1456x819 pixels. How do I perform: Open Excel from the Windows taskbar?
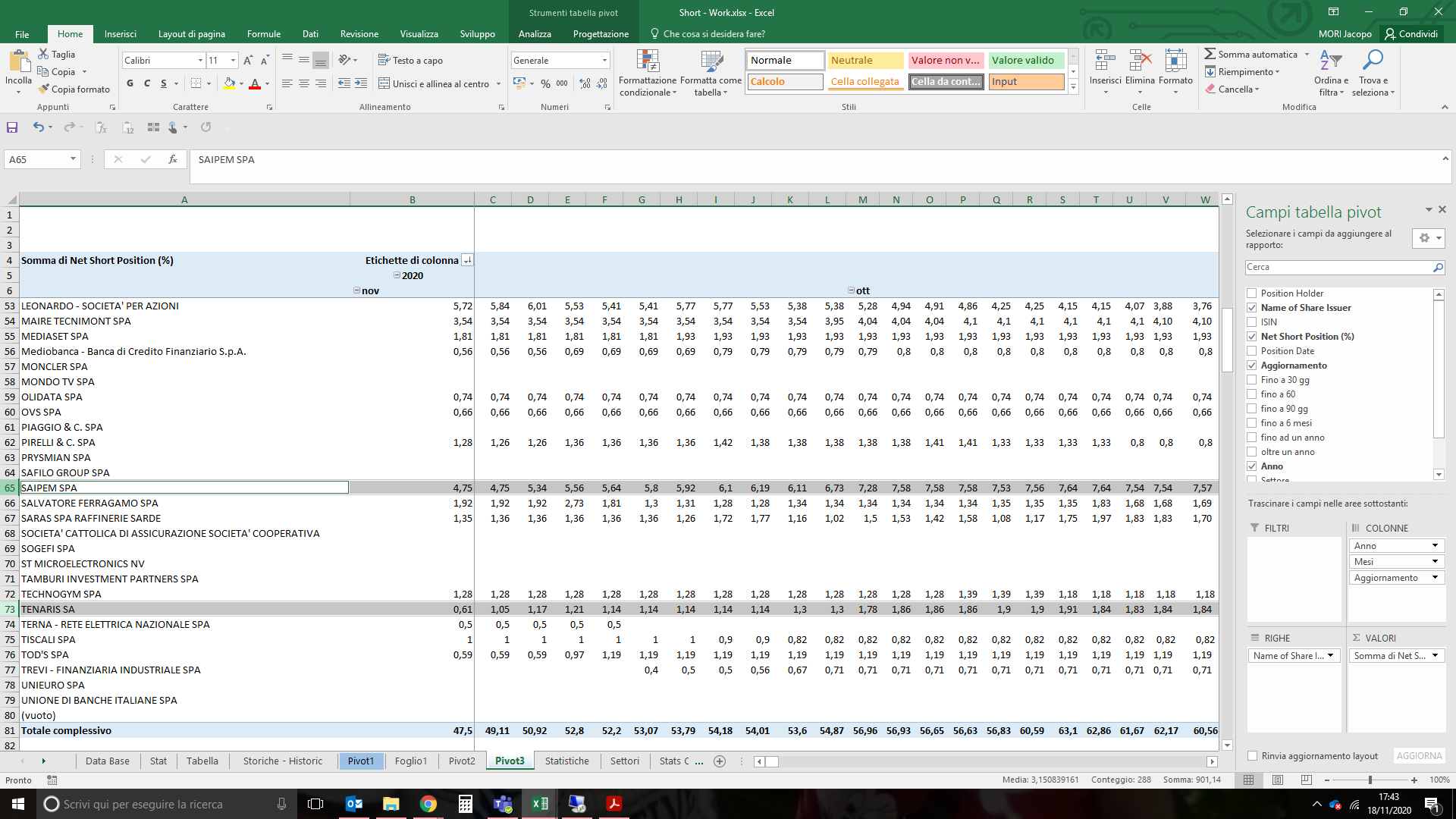540,804
